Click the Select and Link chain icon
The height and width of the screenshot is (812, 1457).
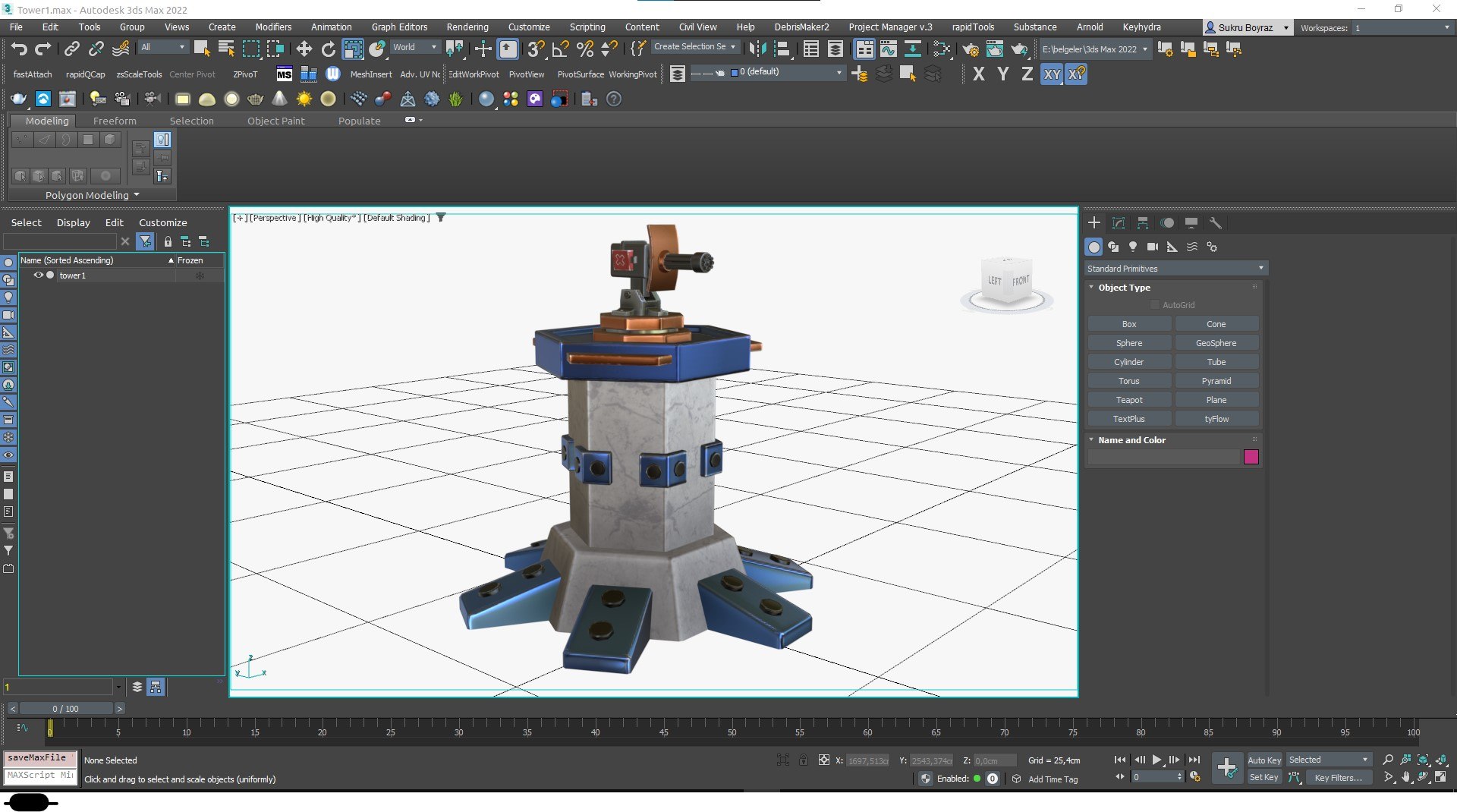coord(71,49)
